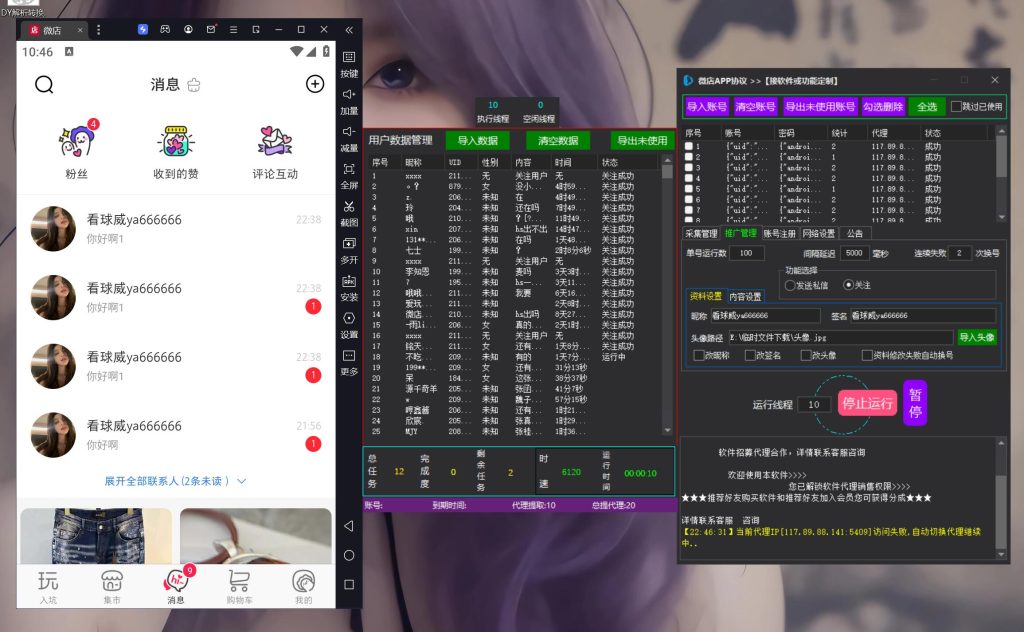Increase volume with 加量 icon
The height and width of the screenshot is (632, 1024).
point(349,101)
